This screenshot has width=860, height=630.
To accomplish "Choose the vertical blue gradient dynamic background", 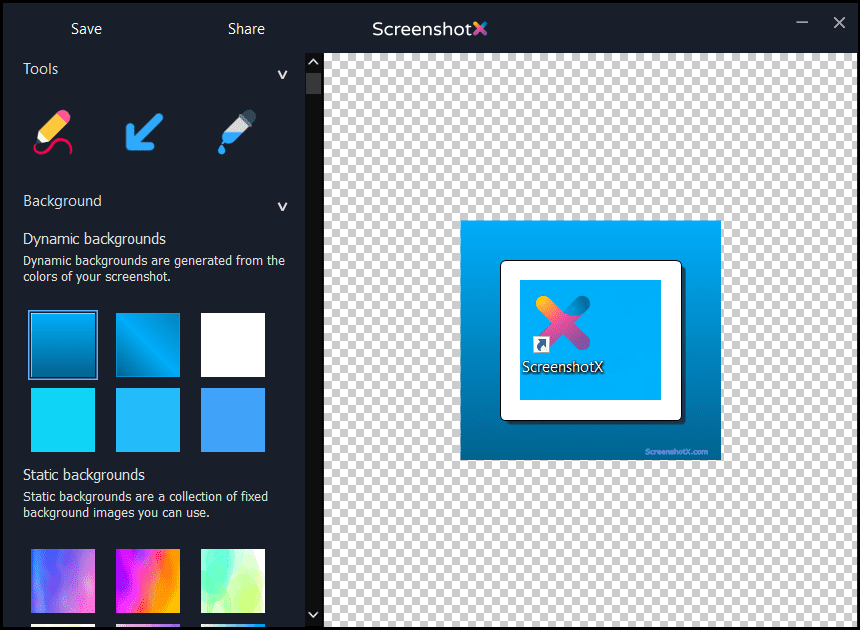I will click(63, 345).
